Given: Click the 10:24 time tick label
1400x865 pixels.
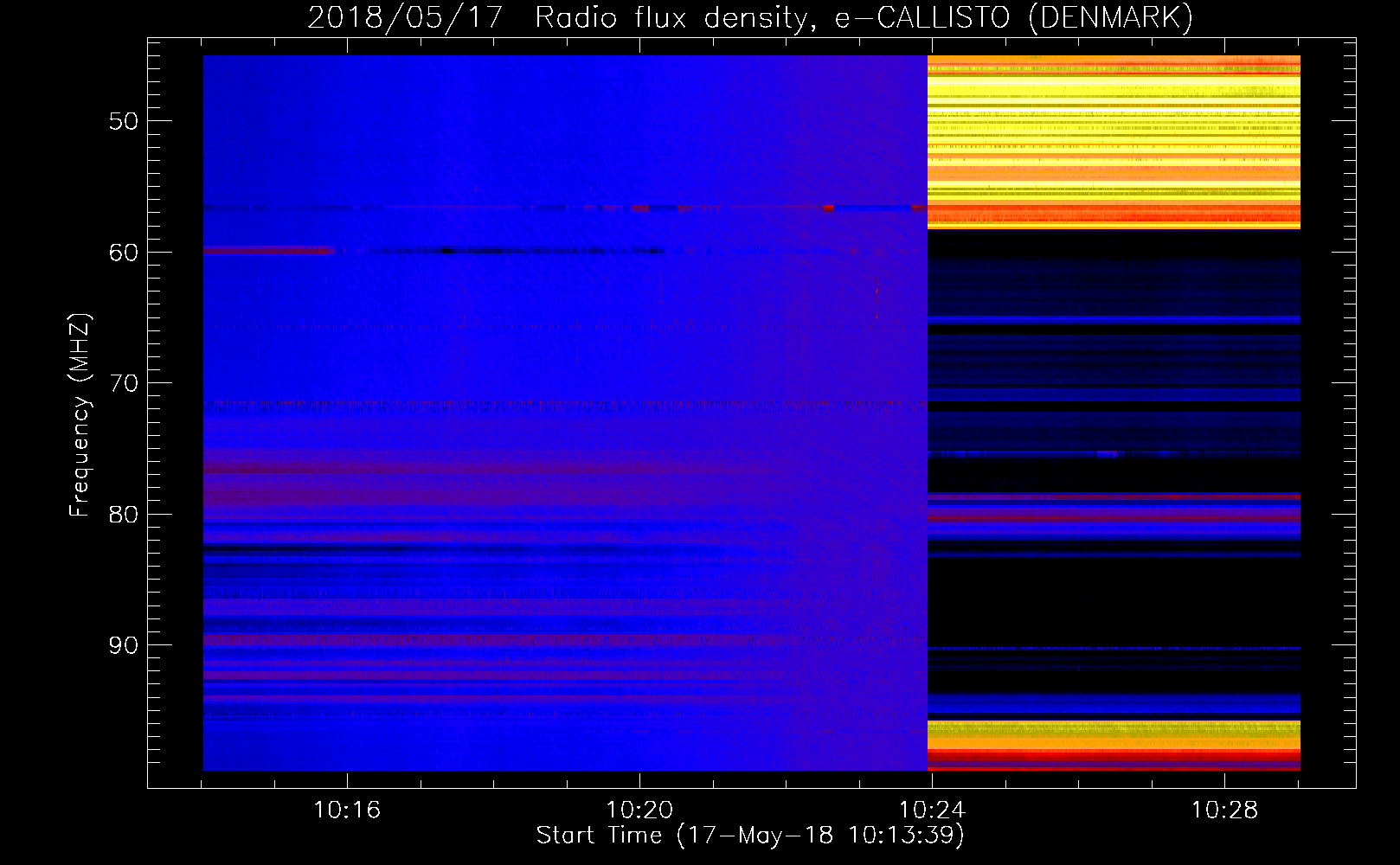Looking at the screenshot, I should [932, 811].
